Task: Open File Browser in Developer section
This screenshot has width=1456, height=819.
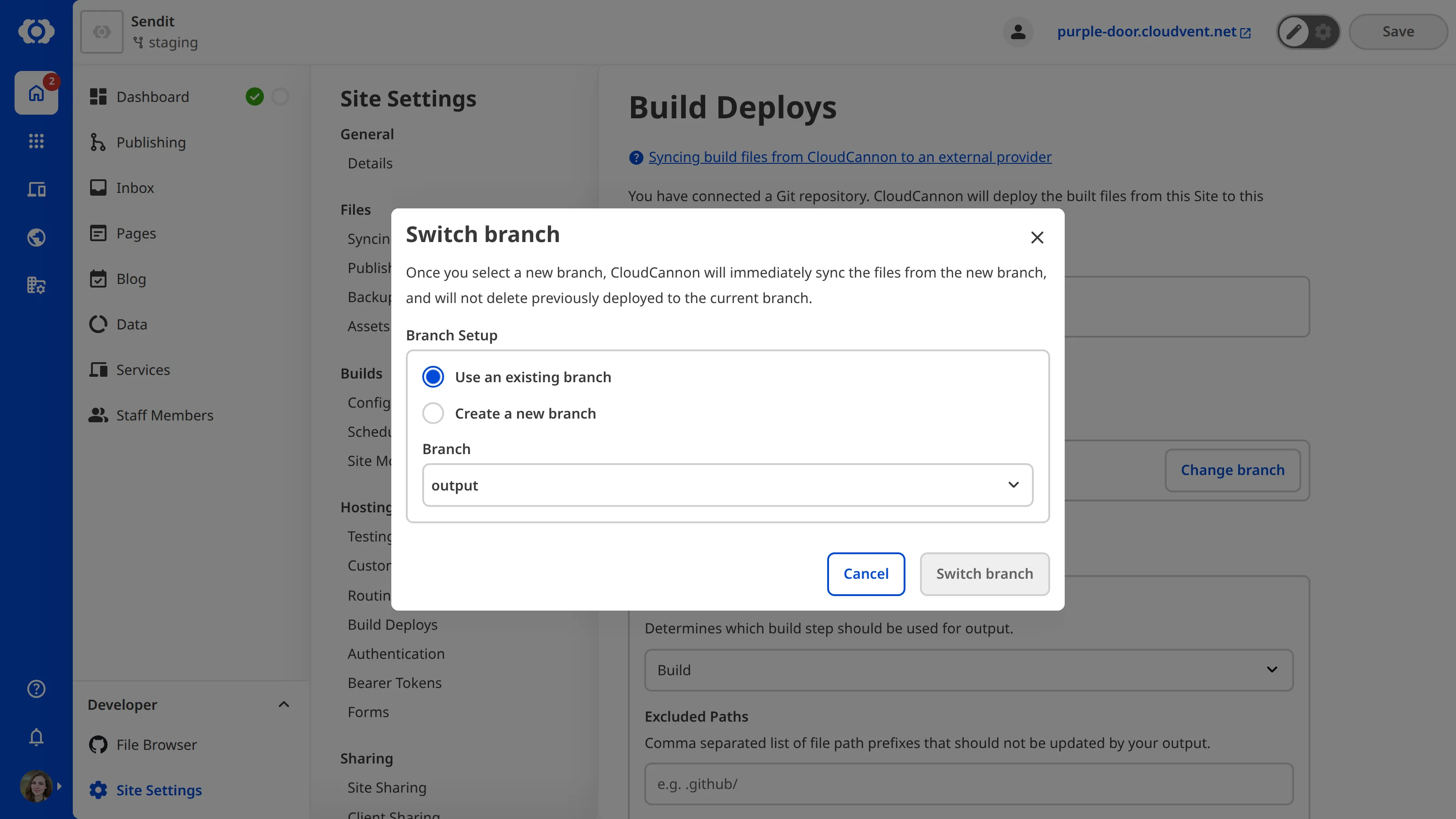Action: click(157, 745)
